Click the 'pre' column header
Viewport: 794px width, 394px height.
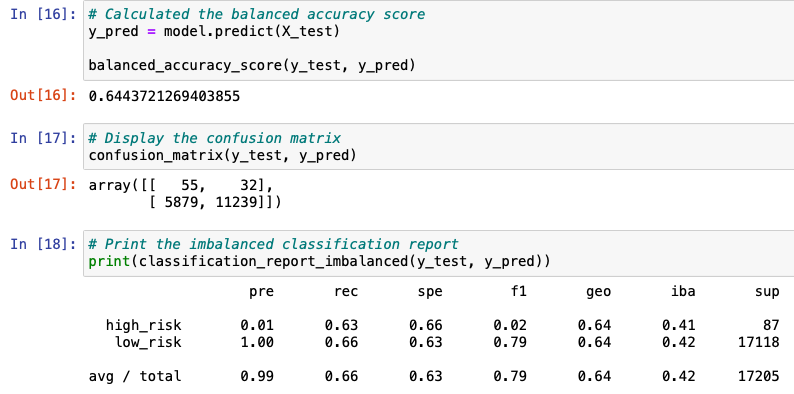point(261,292)
